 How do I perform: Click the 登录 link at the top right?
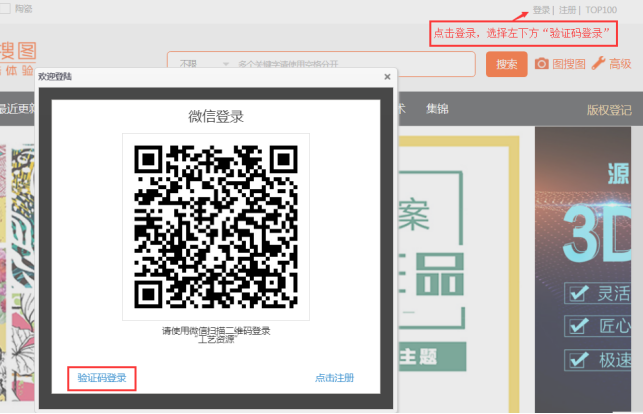(541, 10)
